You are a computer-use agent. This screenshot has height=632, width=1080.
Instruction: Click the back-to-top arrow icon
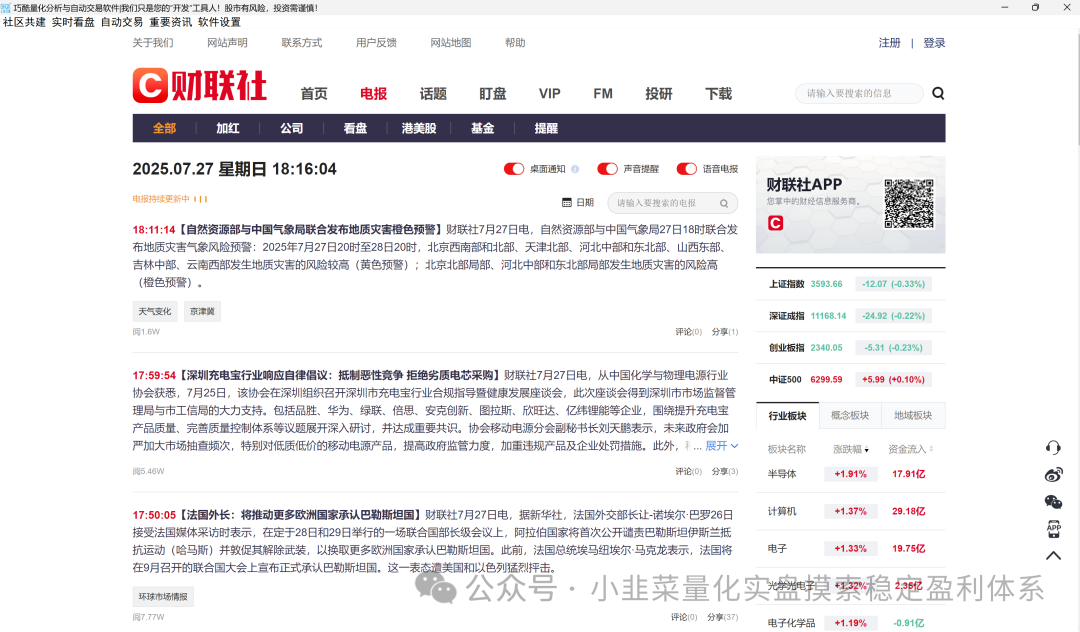coord(1053,556)
